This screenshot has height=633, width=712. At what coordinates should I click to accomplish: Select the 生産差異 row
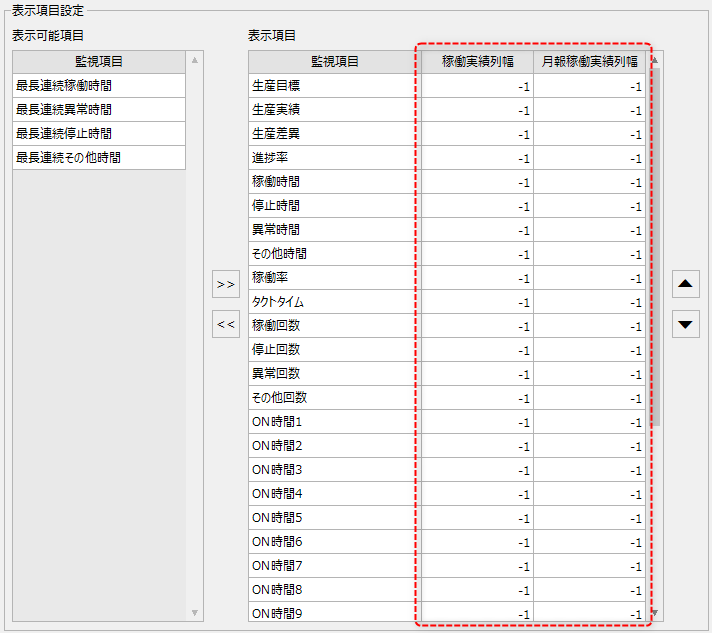447,134
